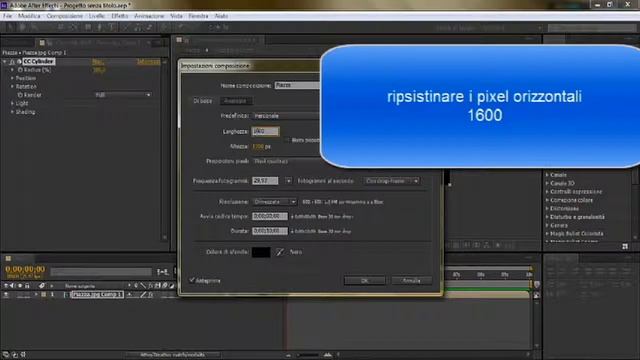This screenshot has height=360, width=640.
Task: Click the timeline zoom slider at bottom
Action: (308, 355)
